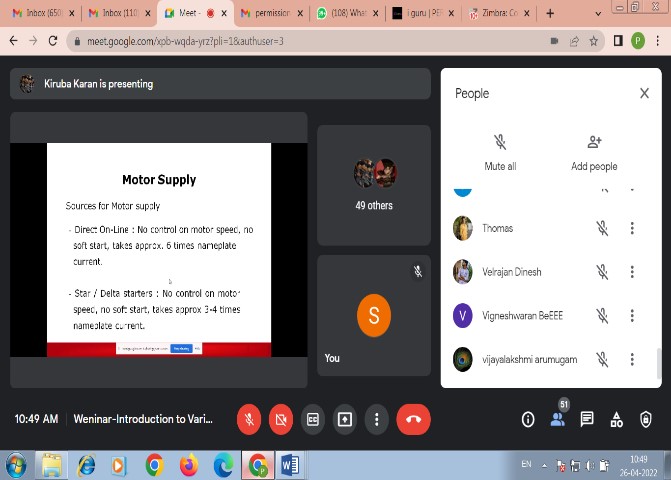671x480 pixels.
Task: Open more actions for Velrajan Dinesh
Action: pyautogui.click(x=632, y=271)
